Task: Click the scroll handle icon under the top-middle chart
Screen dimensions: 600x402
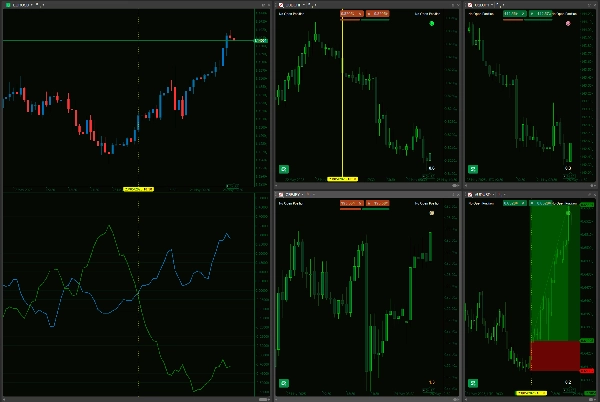Action: 455,186
